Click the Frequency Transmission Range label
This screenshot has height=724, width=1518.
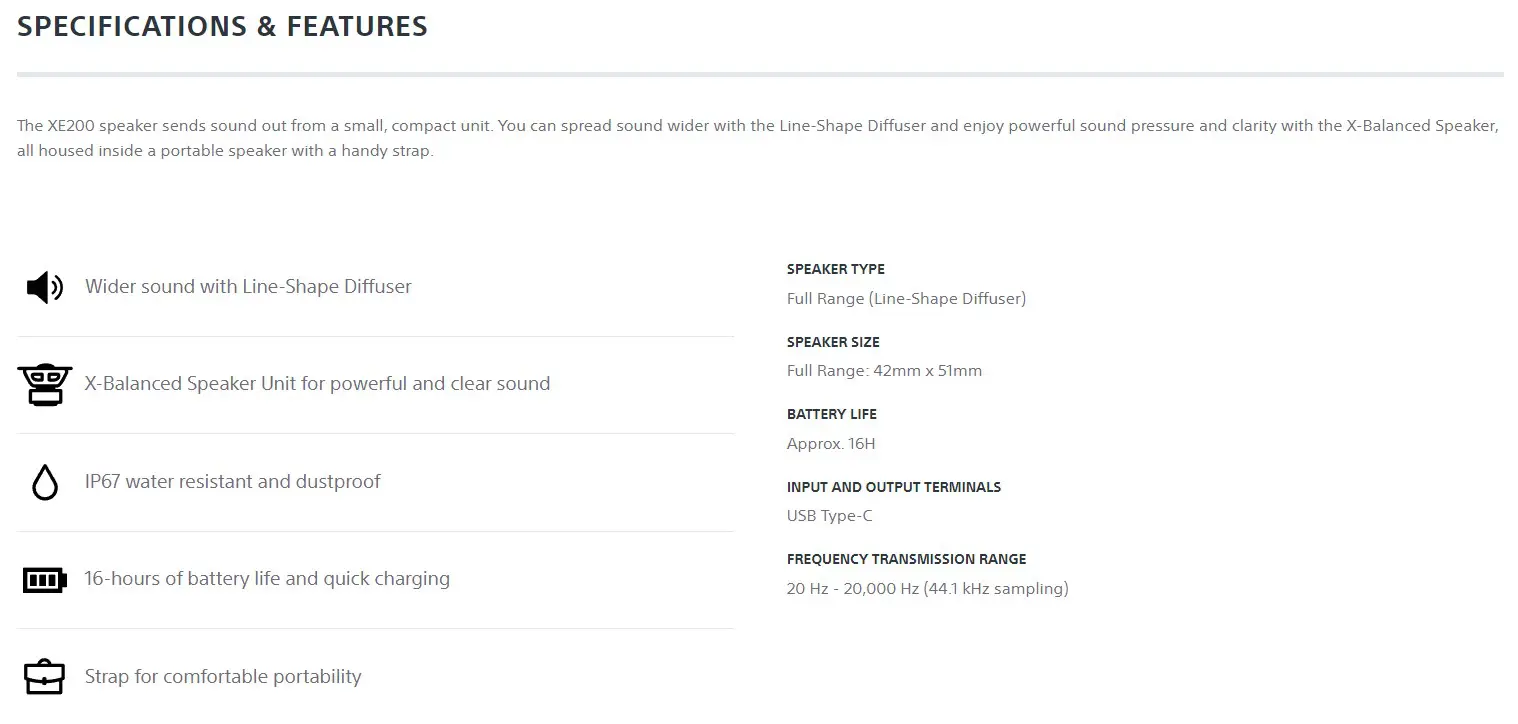tap(906, 559)
